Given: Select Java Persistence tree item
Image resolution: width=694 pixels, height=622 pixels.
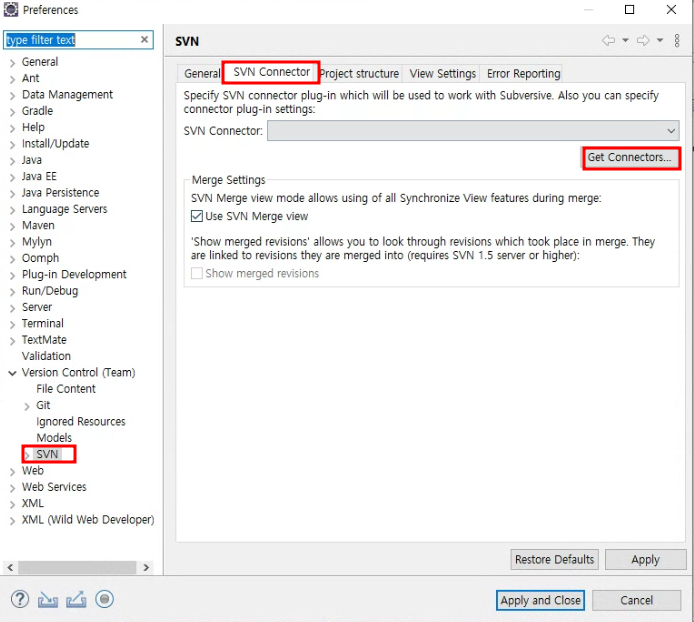Looking at the screenshot, I should (x=60, y=193).
